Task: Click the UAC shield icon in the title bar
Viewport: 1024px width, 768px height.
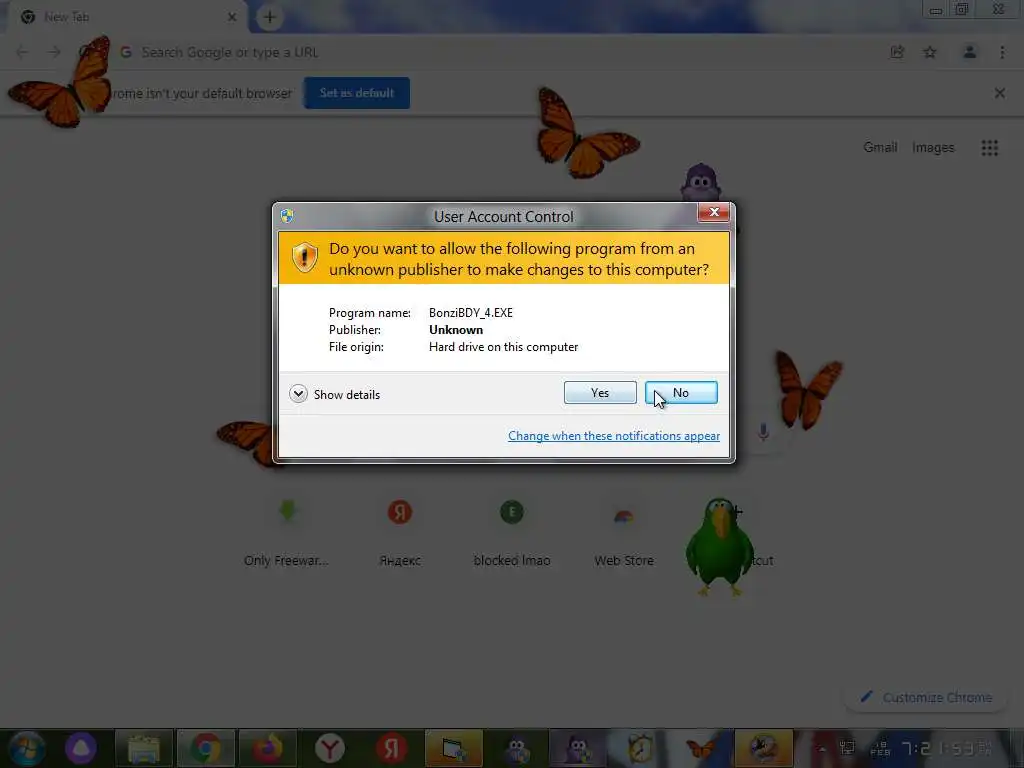Action: pyautogui.click(x=287, y=216)
